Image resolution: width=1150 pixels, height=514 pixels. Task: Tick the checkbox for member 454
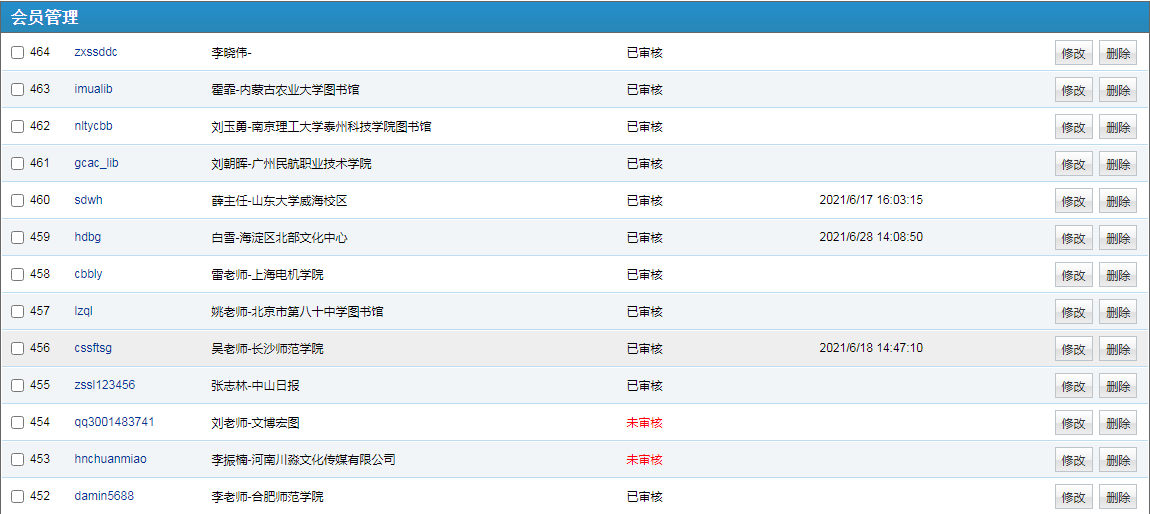17,423
